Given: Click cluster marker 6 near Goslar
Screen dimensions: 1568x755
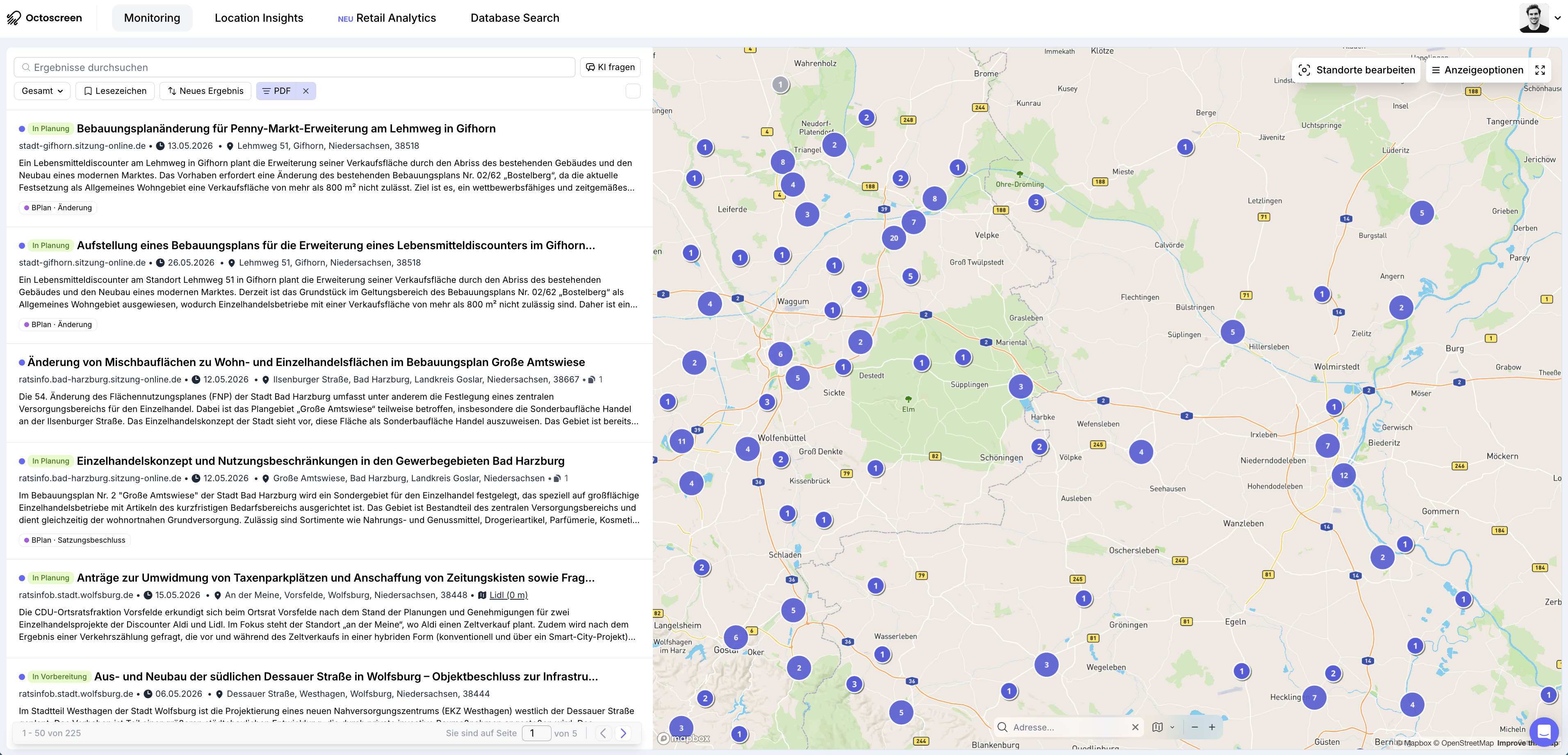Looking at the screenshot, I should point(736,638).
